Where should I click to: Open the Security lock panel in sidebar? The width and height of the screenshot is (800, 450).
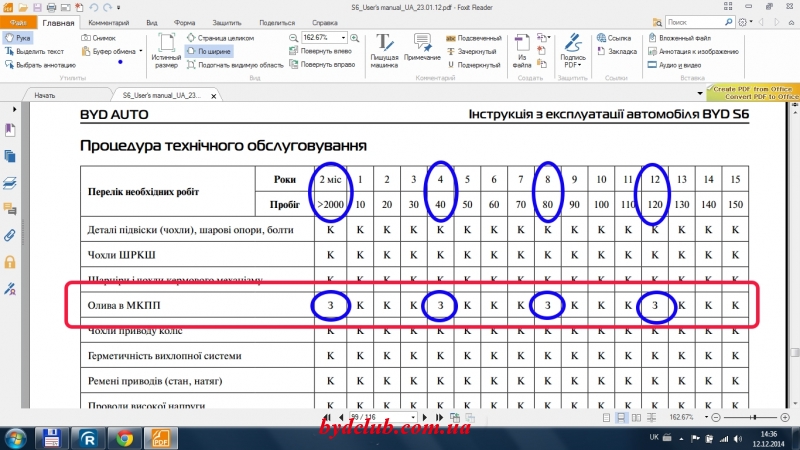pyautogui.click(x=10, y=262)
